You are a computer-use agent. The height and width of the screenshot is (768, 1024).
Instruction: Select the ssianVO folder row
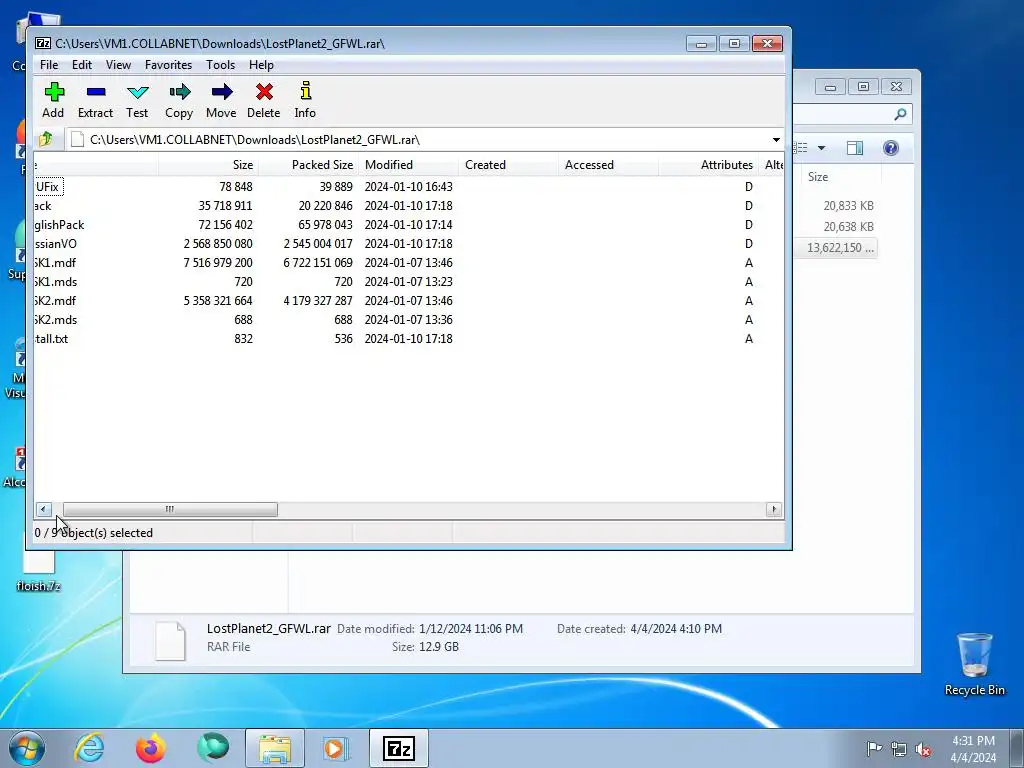tap(408, 244)
